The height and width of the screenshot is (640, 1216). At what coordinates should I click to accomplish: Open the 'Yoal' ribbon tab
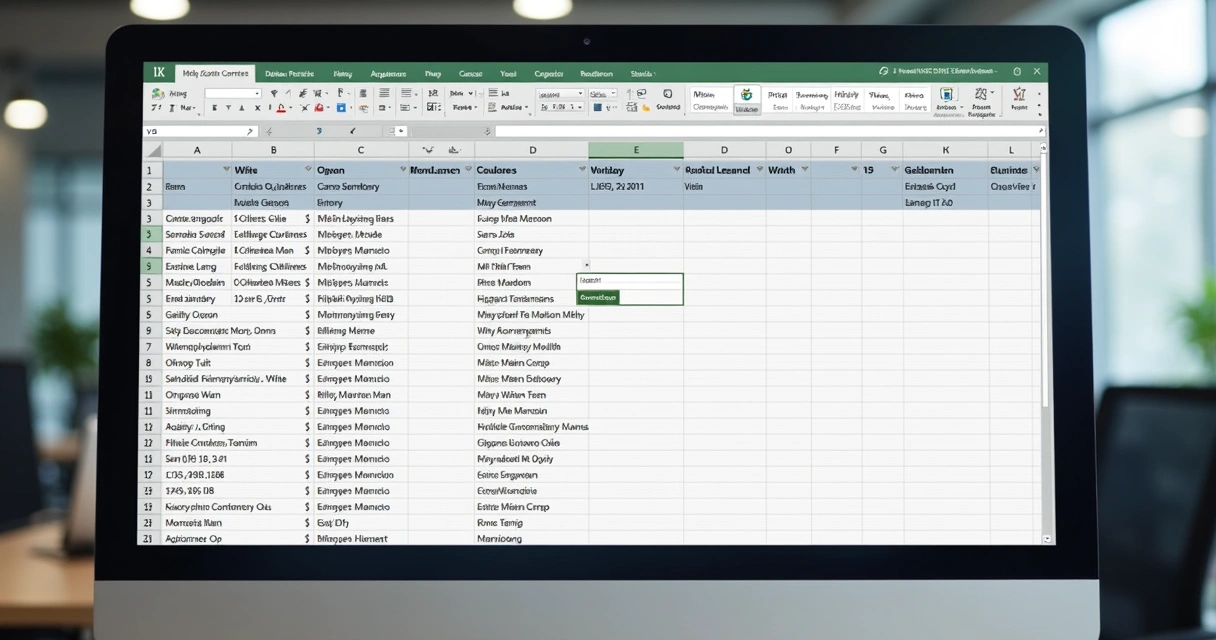coord(508,74)
